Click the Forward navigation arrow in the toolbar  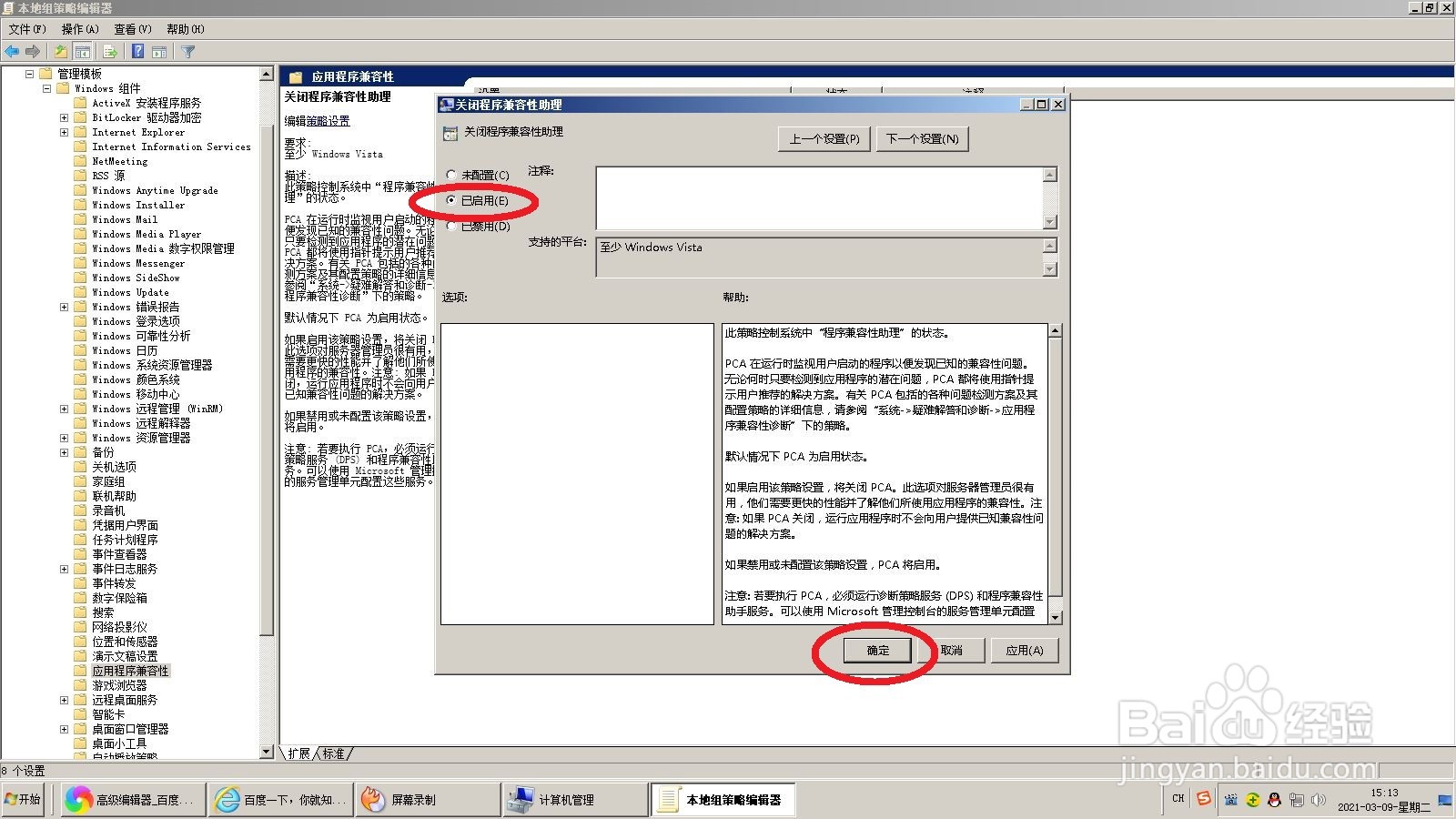[x=33, y=51]
